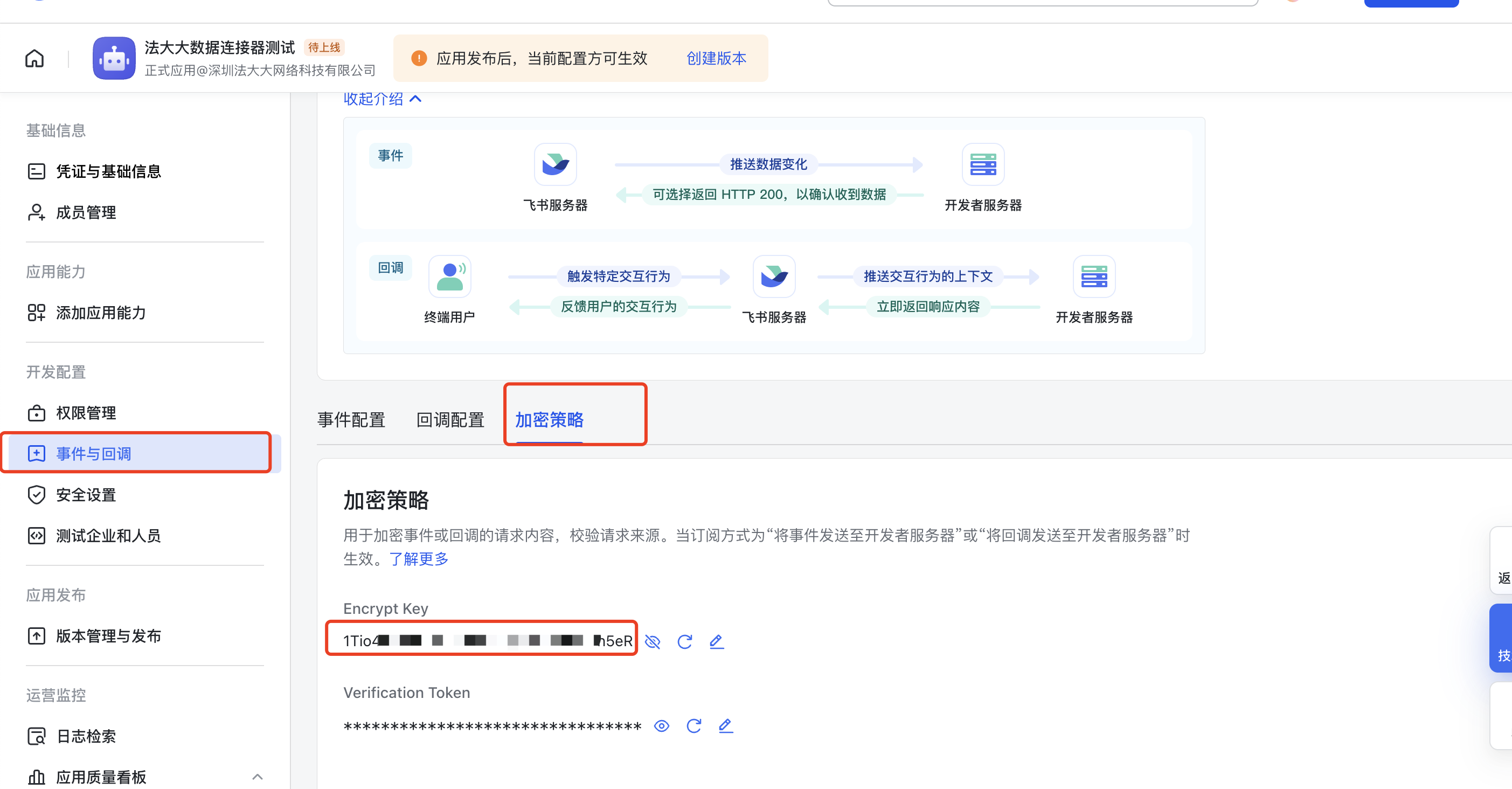Click the 开发者服务器 icon in 事件 row
The width and height of the screenshot is (1512, 789).
click(983, 164)
